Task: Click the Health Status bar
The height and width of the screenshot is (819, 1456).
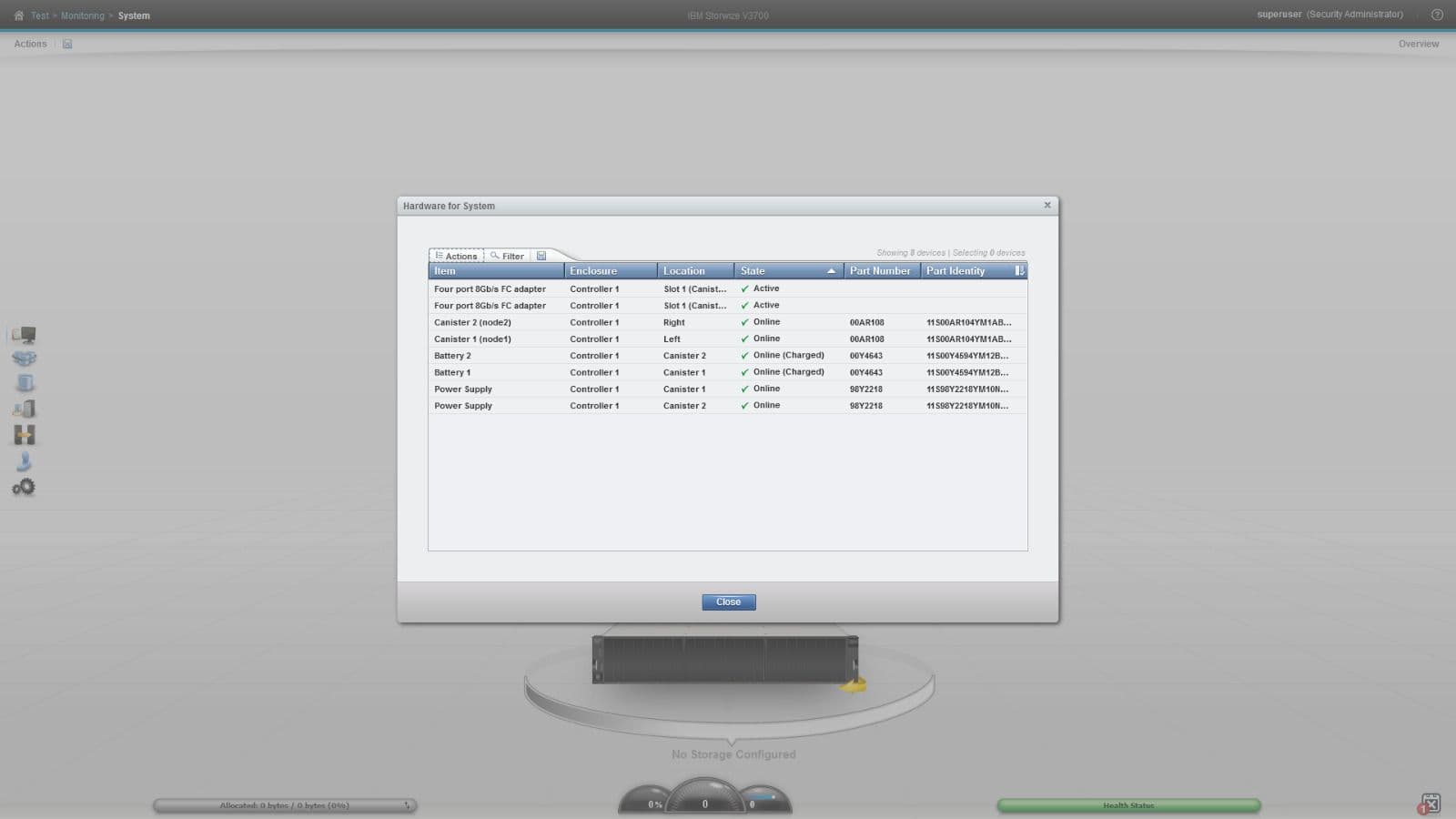Action: pyautogui.click(x=1128, y=805)
